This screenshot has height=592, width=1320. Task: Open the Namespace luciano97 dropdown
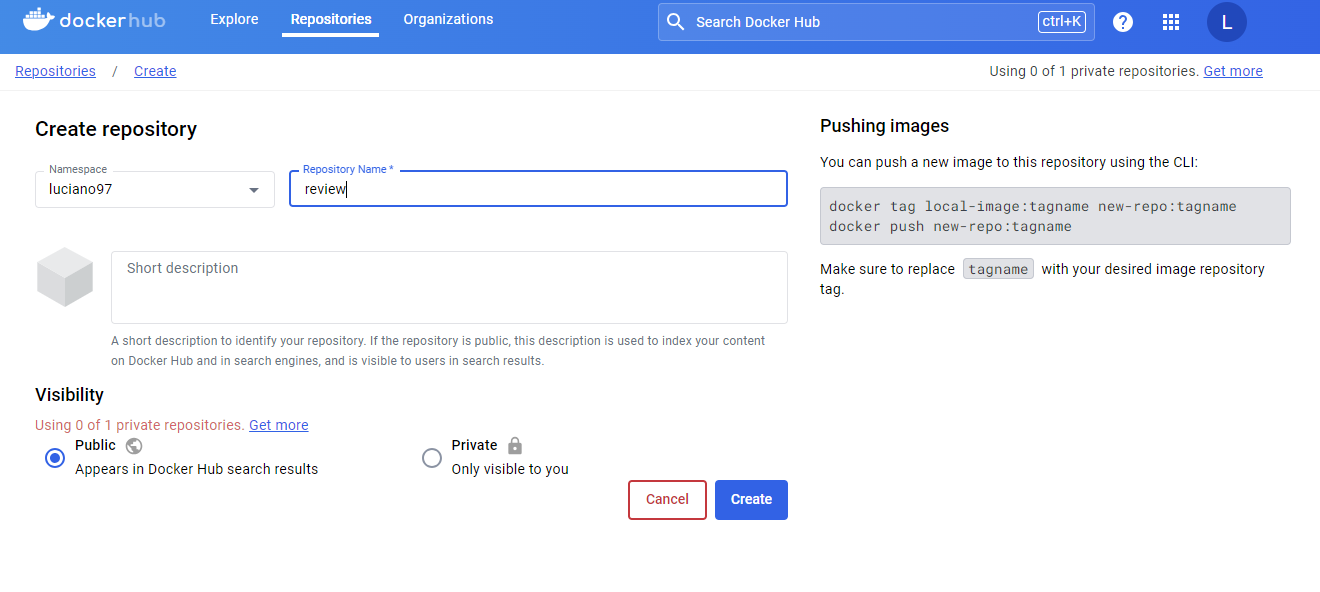[x=155, y=189]
